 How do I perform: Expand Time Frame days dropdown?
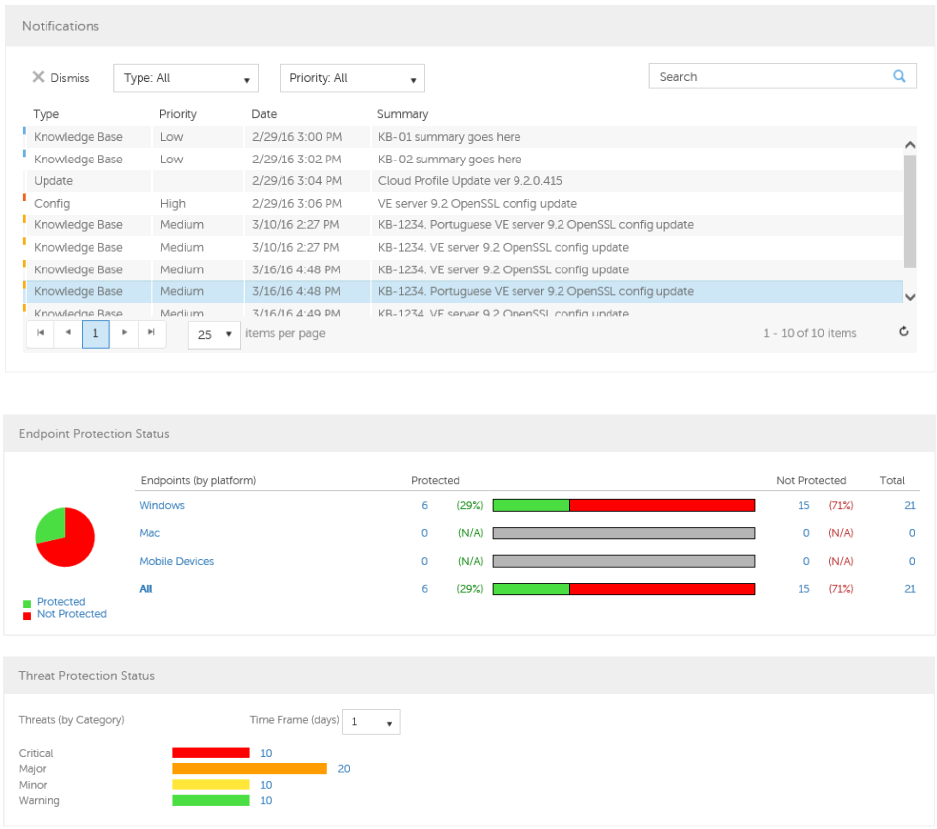click(371, 722)
